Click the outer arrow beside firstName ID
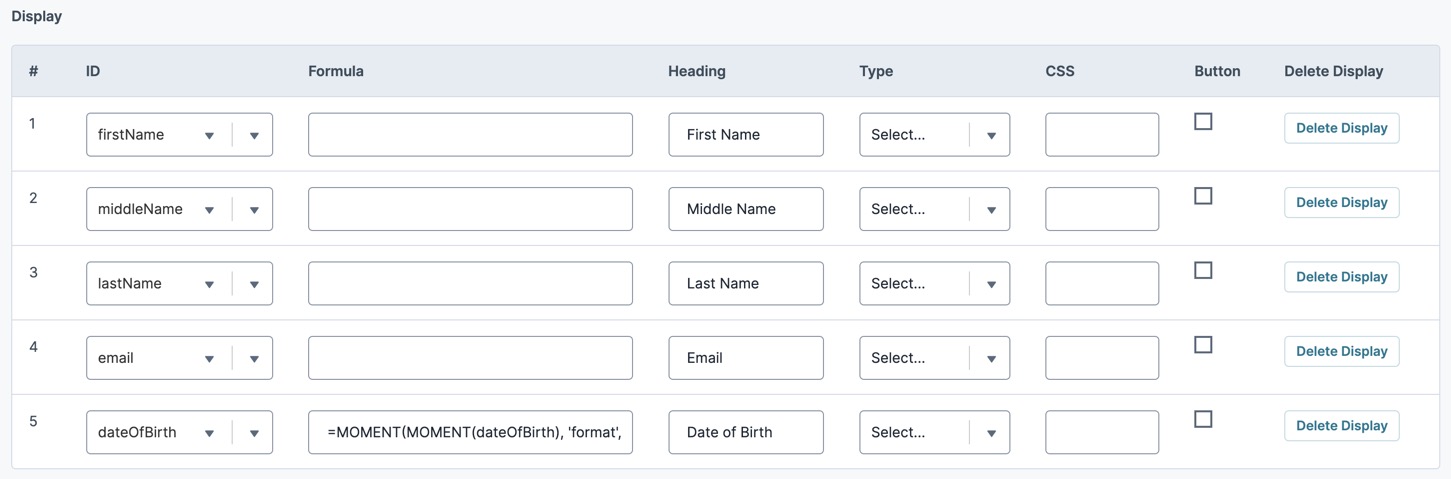Image resolution: width=1451 pixels, height=479 pixels. (x=254, y=136)
